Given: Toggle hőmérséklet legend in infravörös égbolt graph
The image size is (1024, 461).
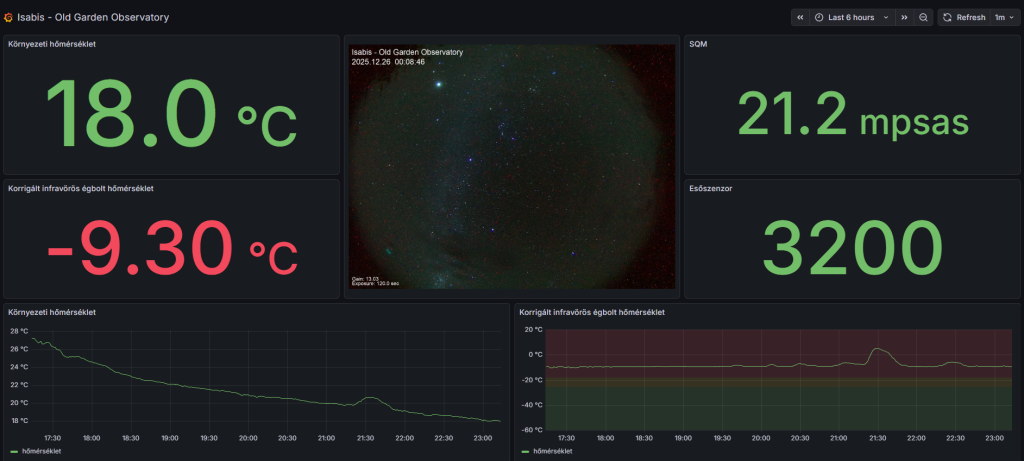Looking at the screenshot, I should [x=552, y=451].
